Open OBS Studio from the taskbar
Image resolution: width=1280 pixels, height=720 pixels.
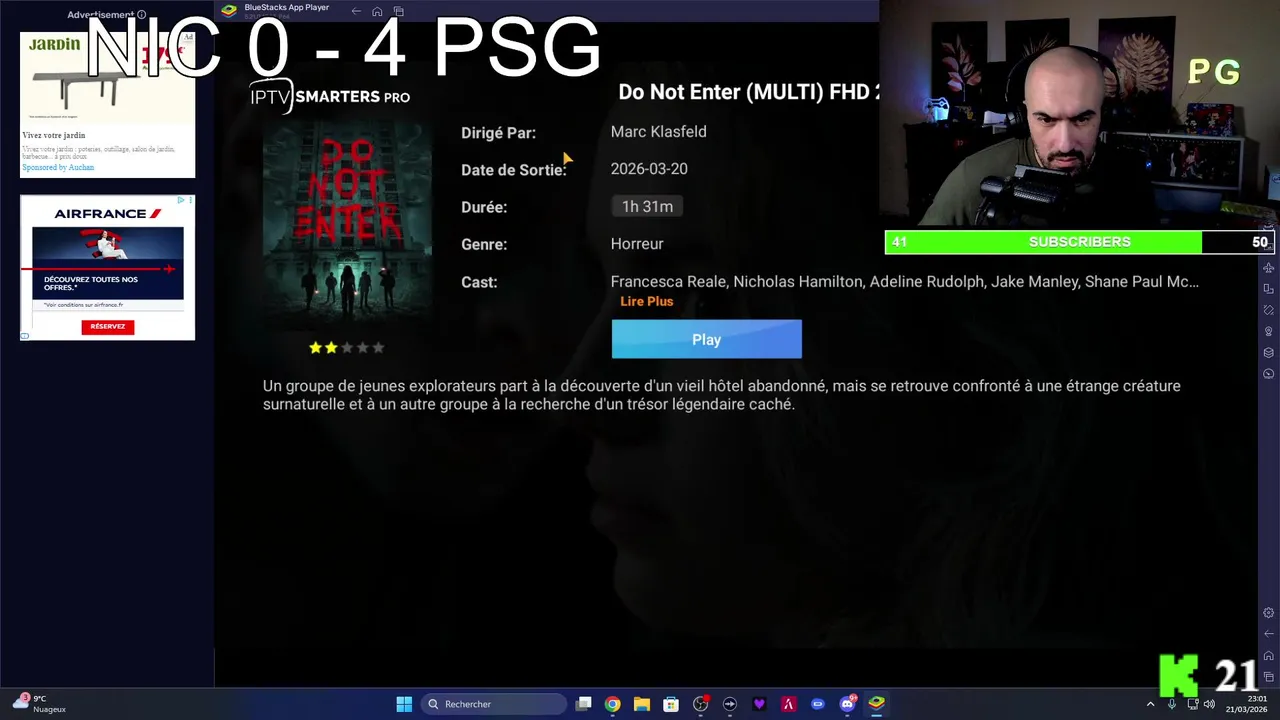click(x=700, y=704)
